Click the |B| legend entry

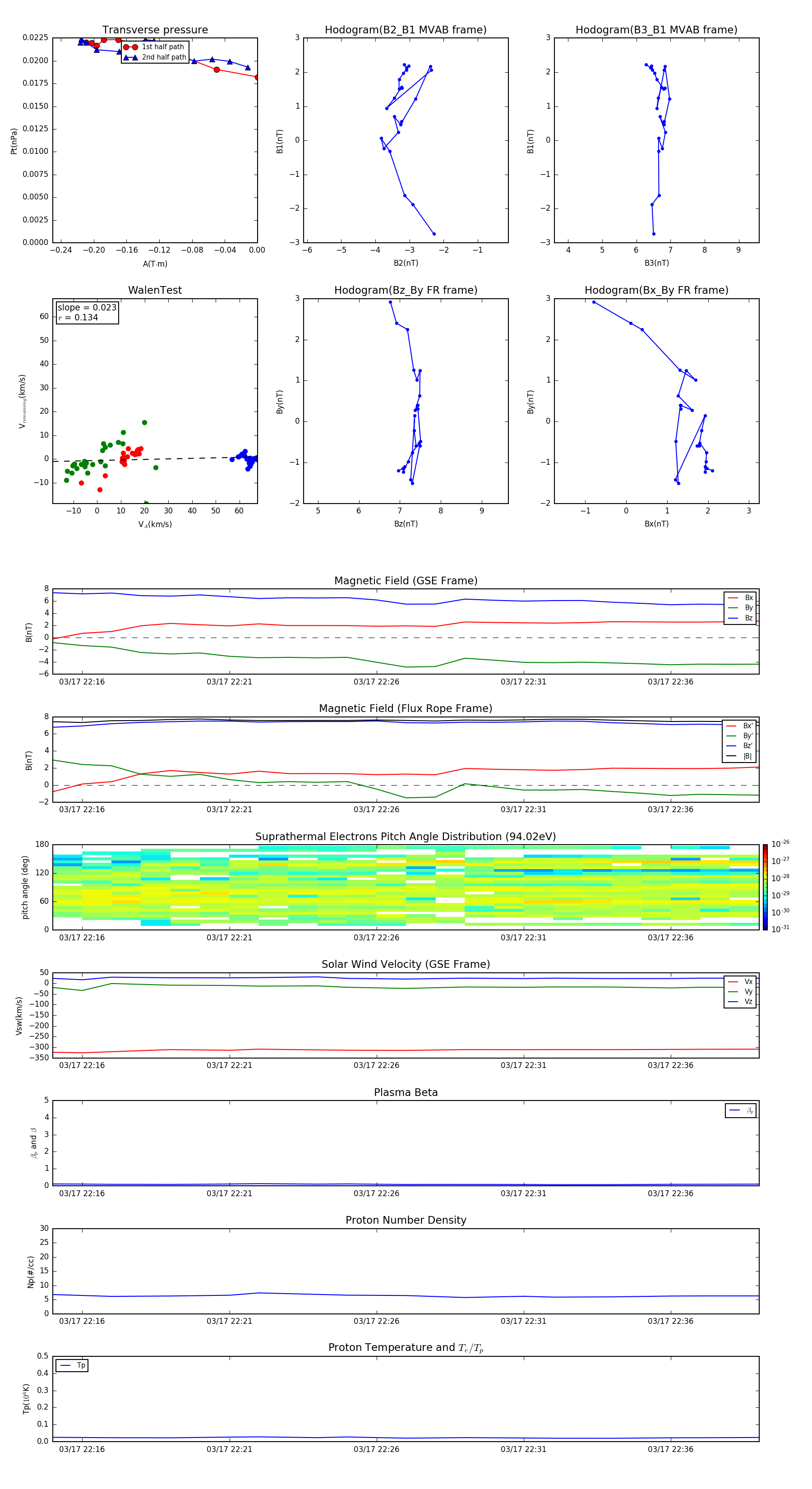740,756
